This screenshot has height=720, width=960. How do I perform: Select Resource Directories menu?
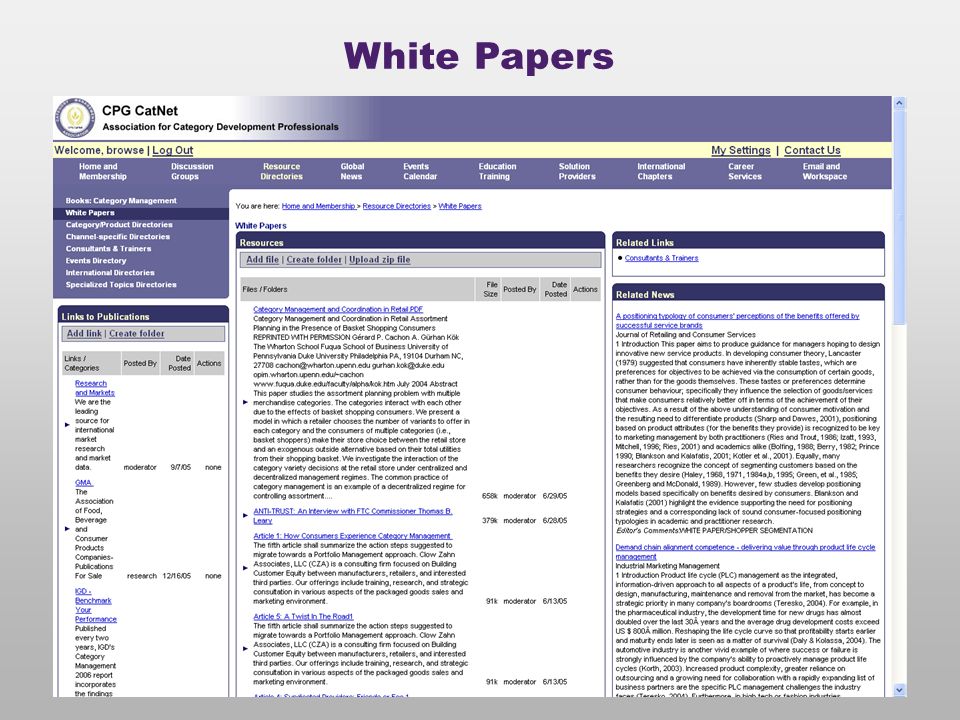281,171
